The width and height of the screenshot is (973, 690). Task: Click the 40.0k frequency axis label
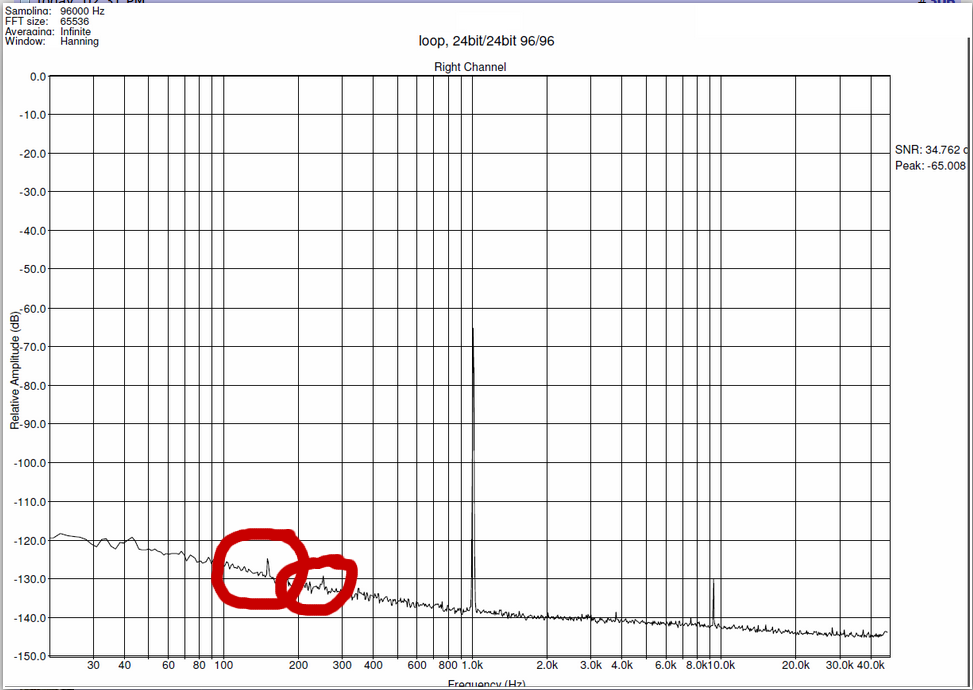point(871,665)
